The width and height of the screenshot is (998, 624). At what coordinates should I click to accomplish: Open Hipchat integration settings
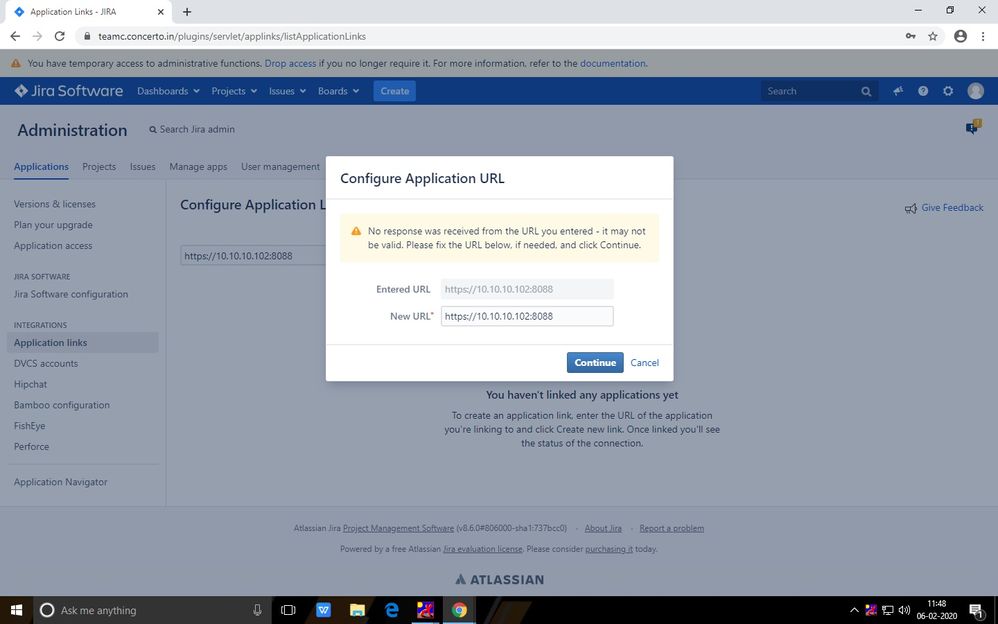point(31,385)
